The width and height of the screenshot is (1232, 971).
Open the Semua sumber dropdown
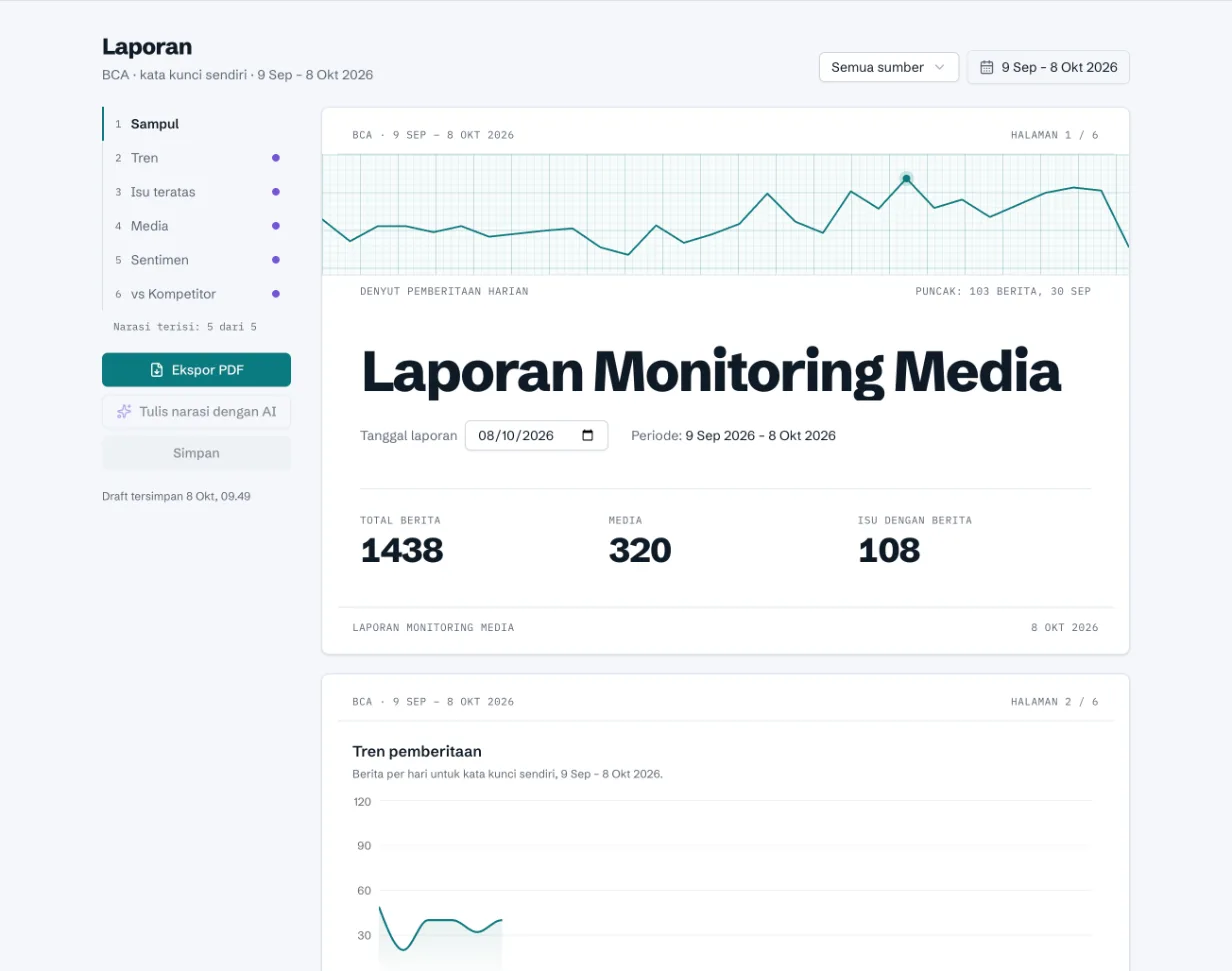pyautogui.click(x=888, y=67)
